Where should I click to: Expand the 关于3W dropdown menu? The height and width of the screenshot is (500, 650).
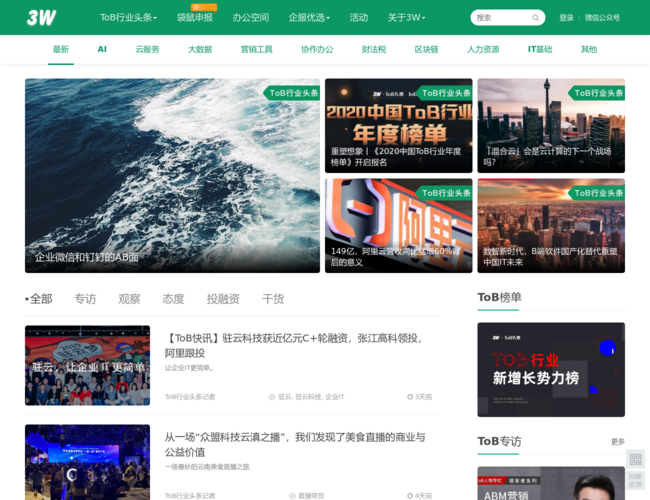[x=406, y=17]
